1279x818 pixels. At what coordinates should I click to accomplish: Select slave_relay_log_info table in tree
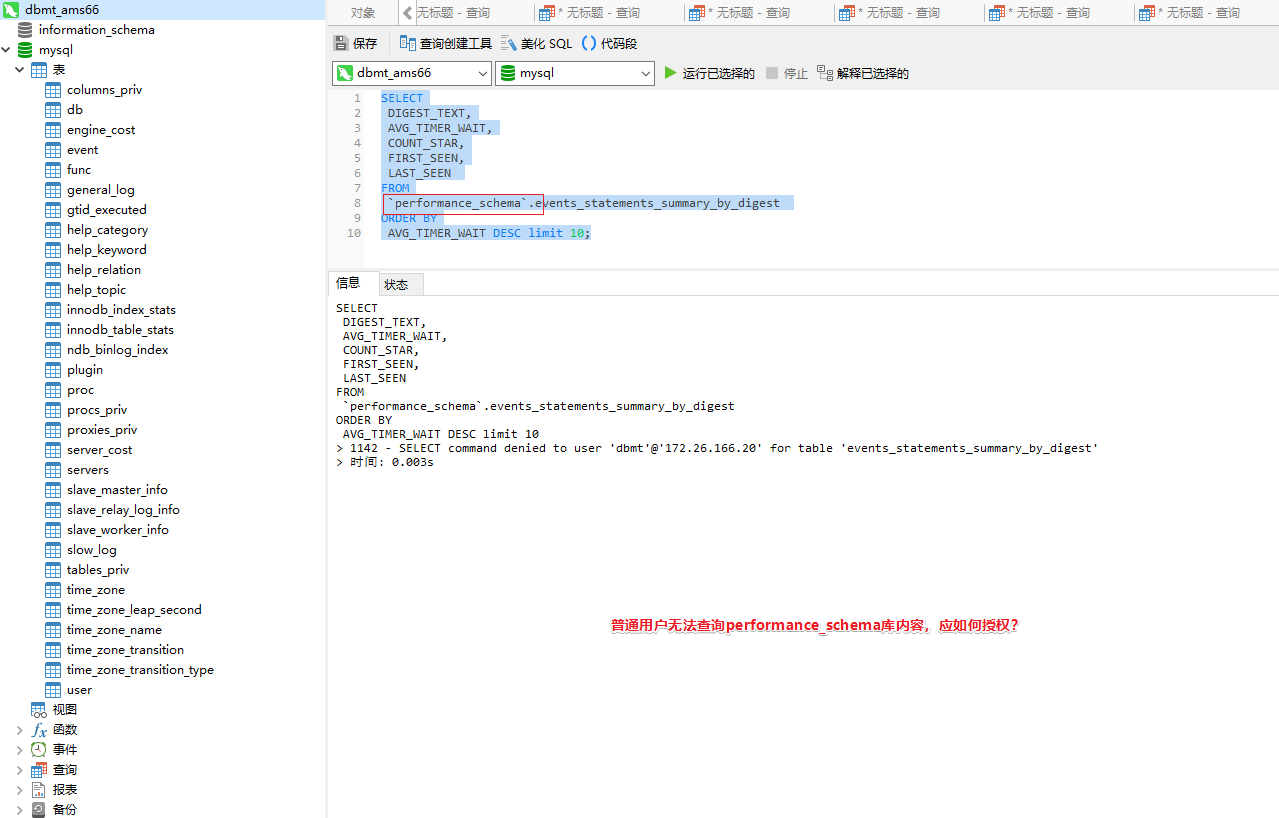(123, 510)
